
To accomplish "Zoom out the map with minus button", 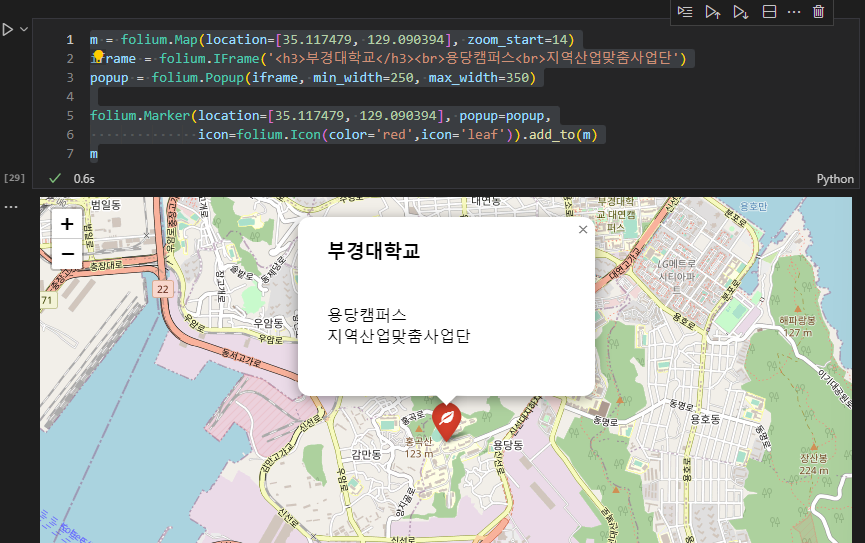I will tap(67, 254).
